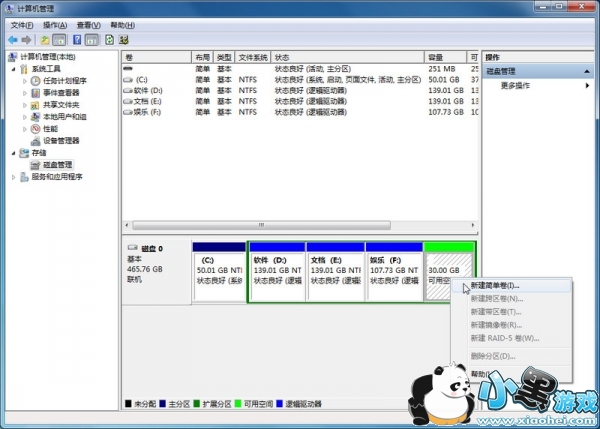
Task: Collapse the 存储 tree node
Action: 14,153
